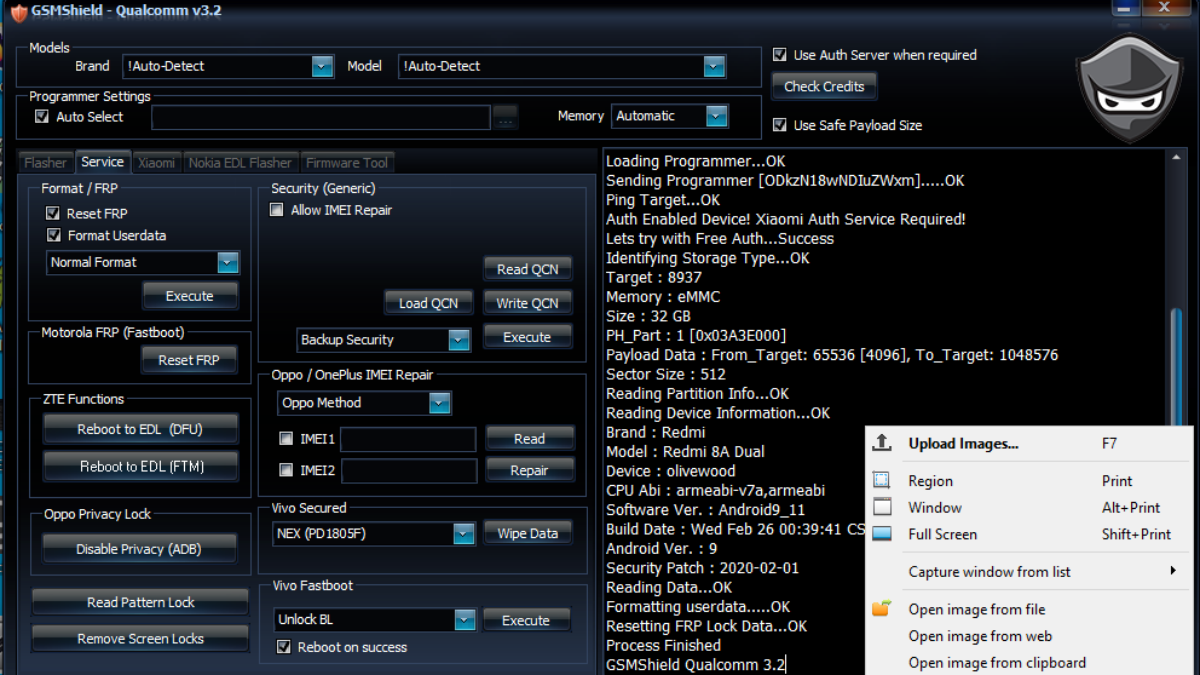The height and width of the screenshot is (675, 1200).
Task: Click the Oppo IMEI Read button
Action: click(530, 439)
